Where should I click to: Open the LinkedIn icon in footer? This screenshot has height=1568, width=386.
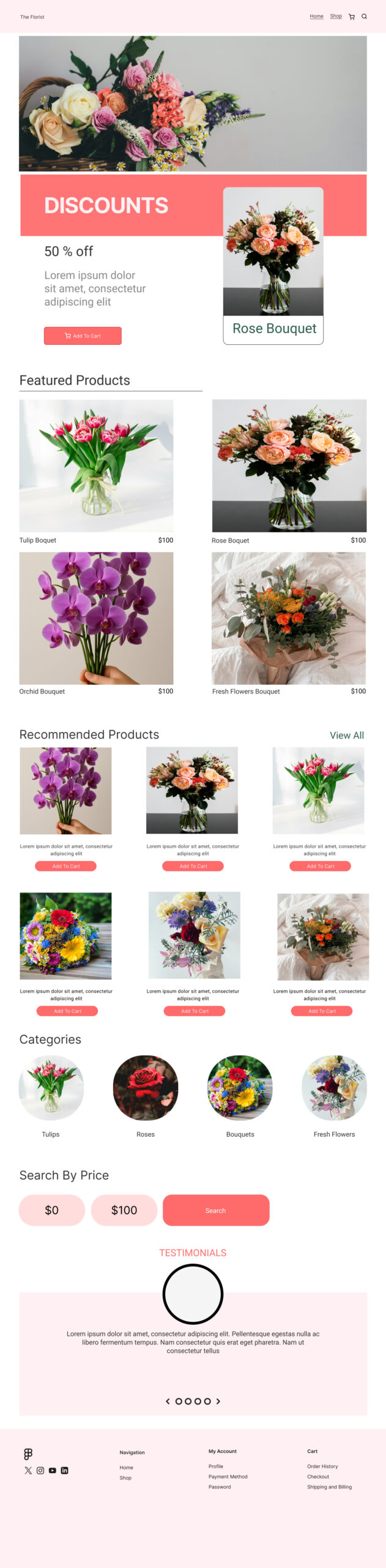coord(64,1470)
